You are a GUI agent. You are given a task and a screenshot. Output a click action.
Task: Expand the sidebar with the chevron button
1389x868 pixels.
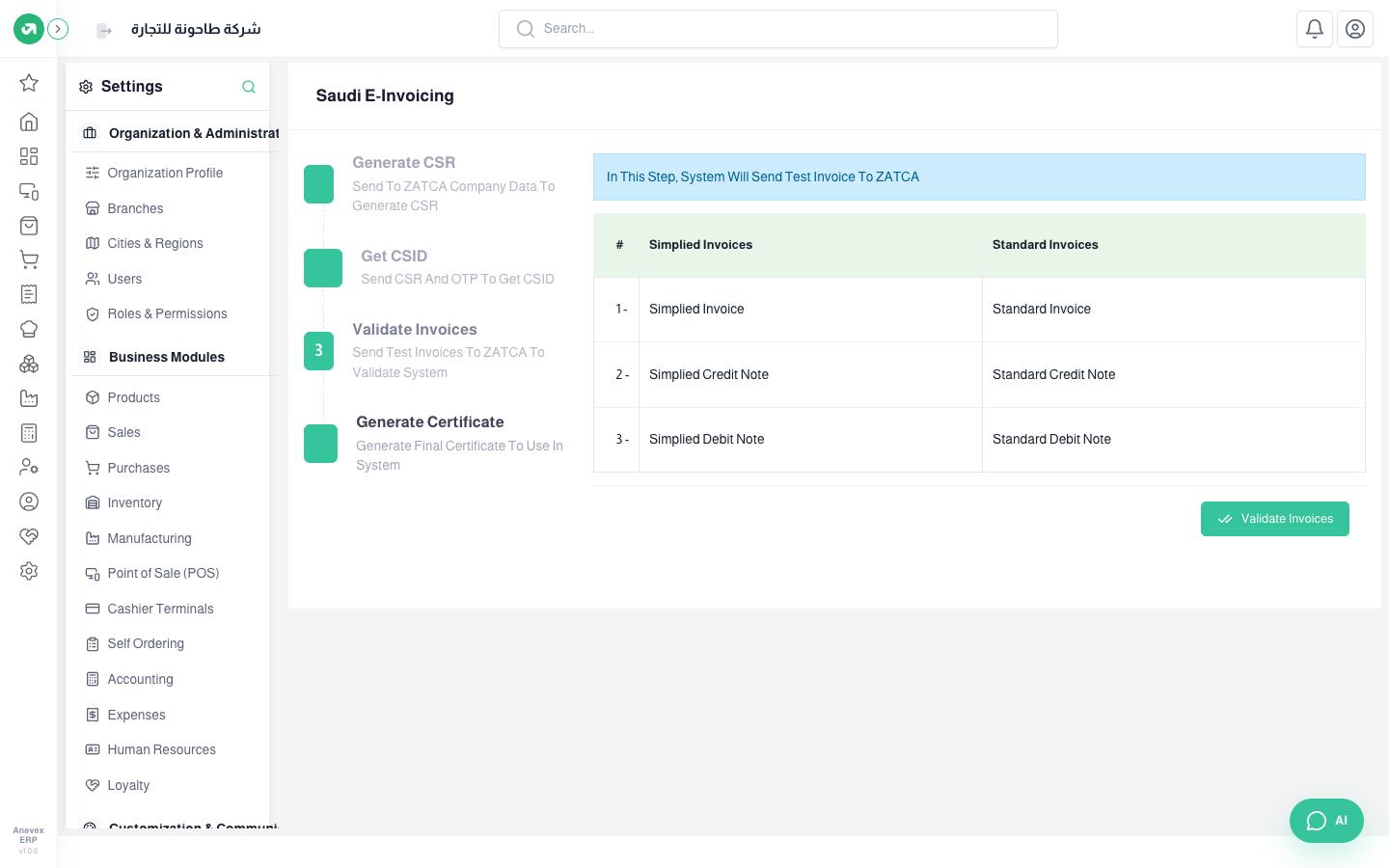(58, 29)
